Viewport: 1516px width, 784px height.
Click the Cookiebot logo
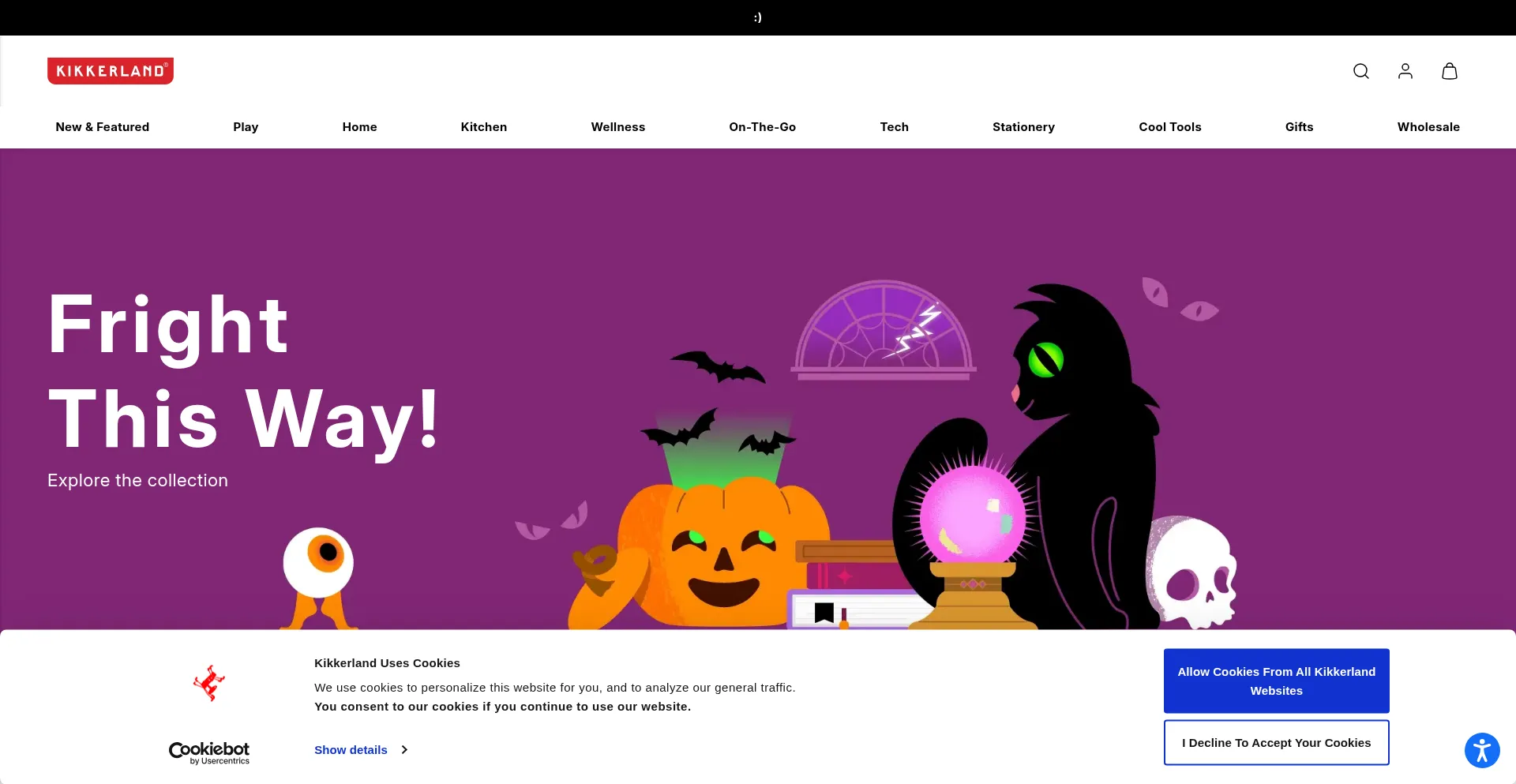209,752
